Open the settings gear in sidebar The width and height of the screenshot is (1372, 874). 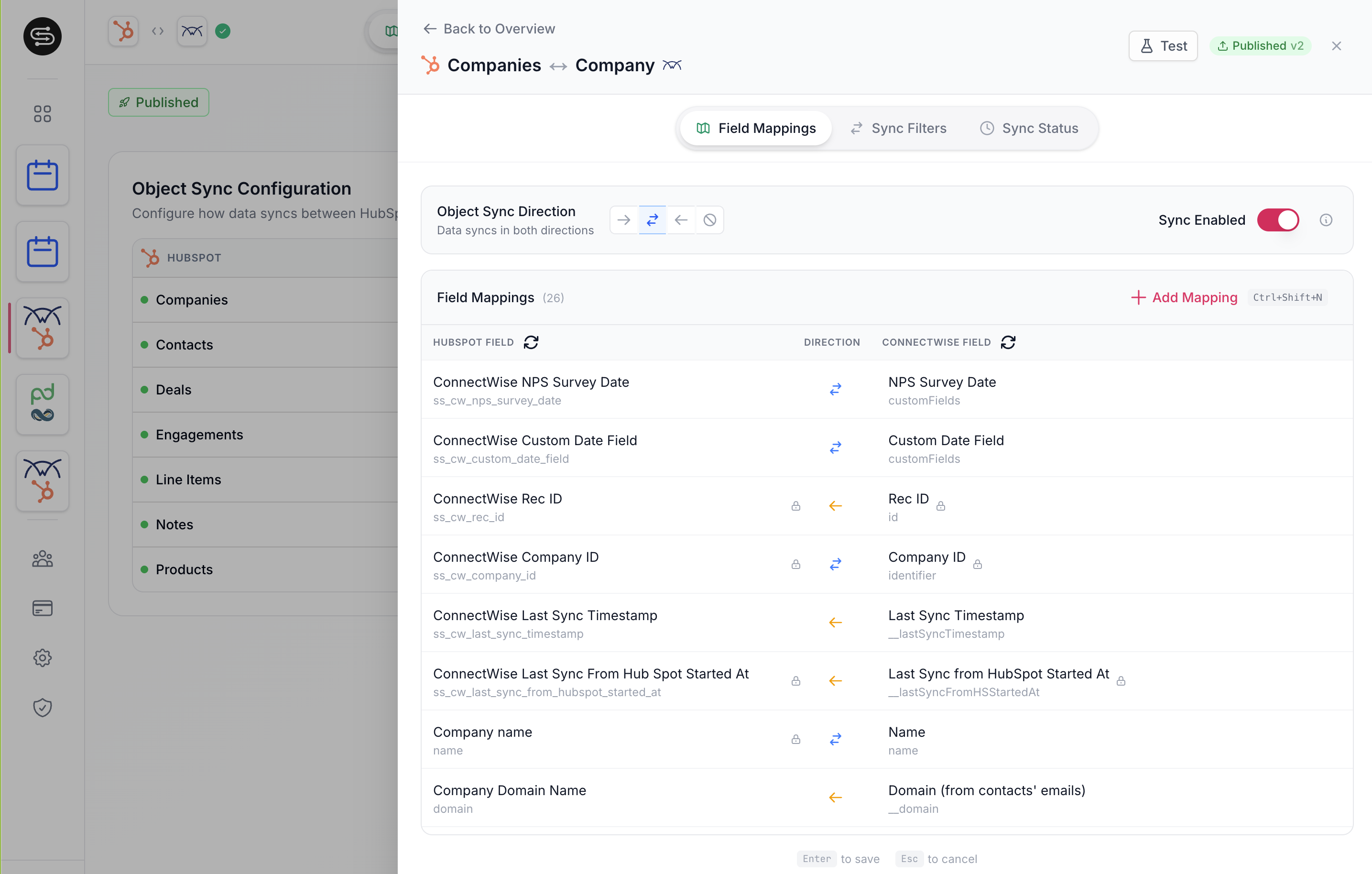coord(43,658)
